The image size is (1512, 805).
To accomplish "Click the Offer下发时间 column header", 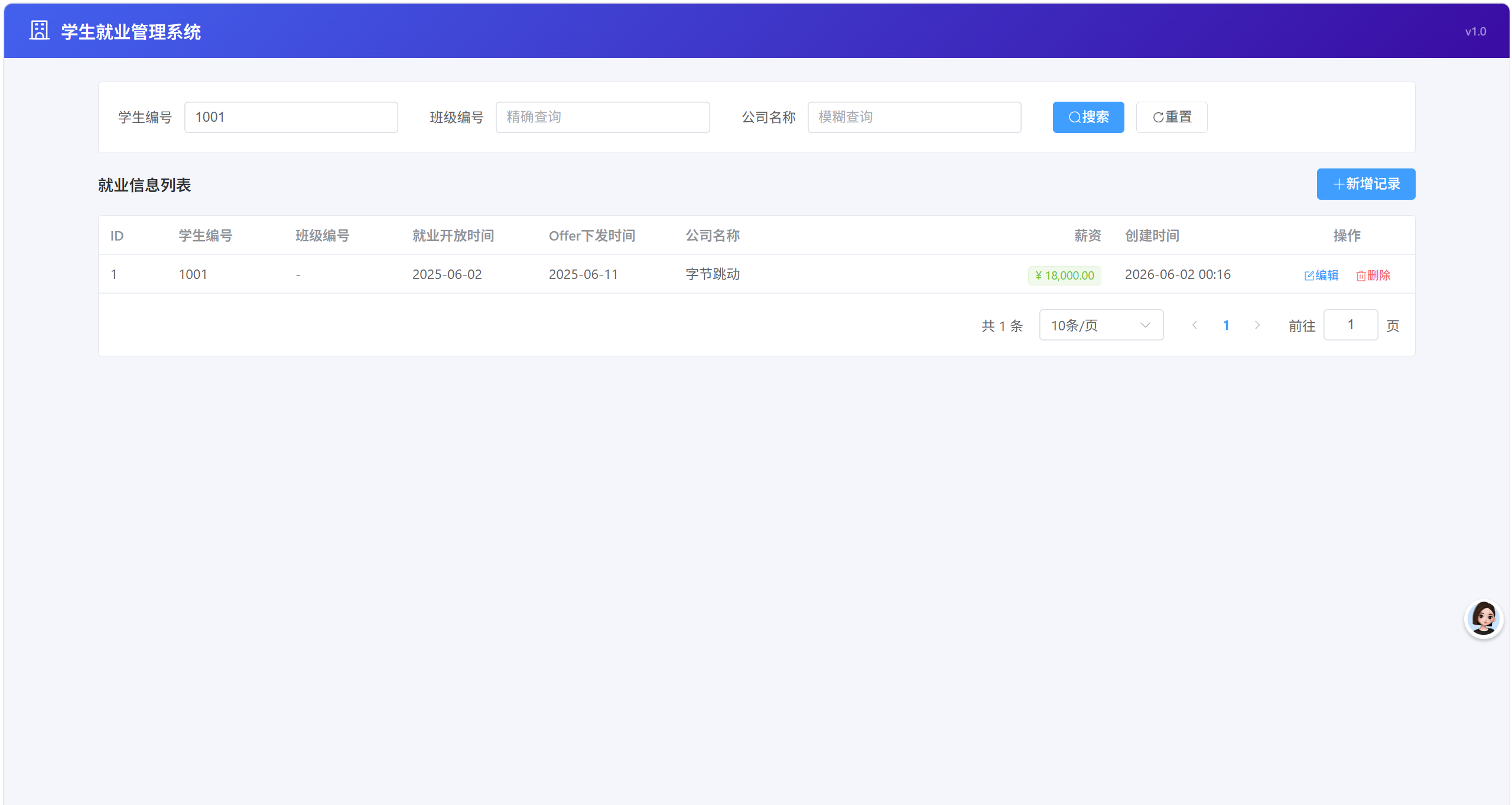I will pos(591,236).
